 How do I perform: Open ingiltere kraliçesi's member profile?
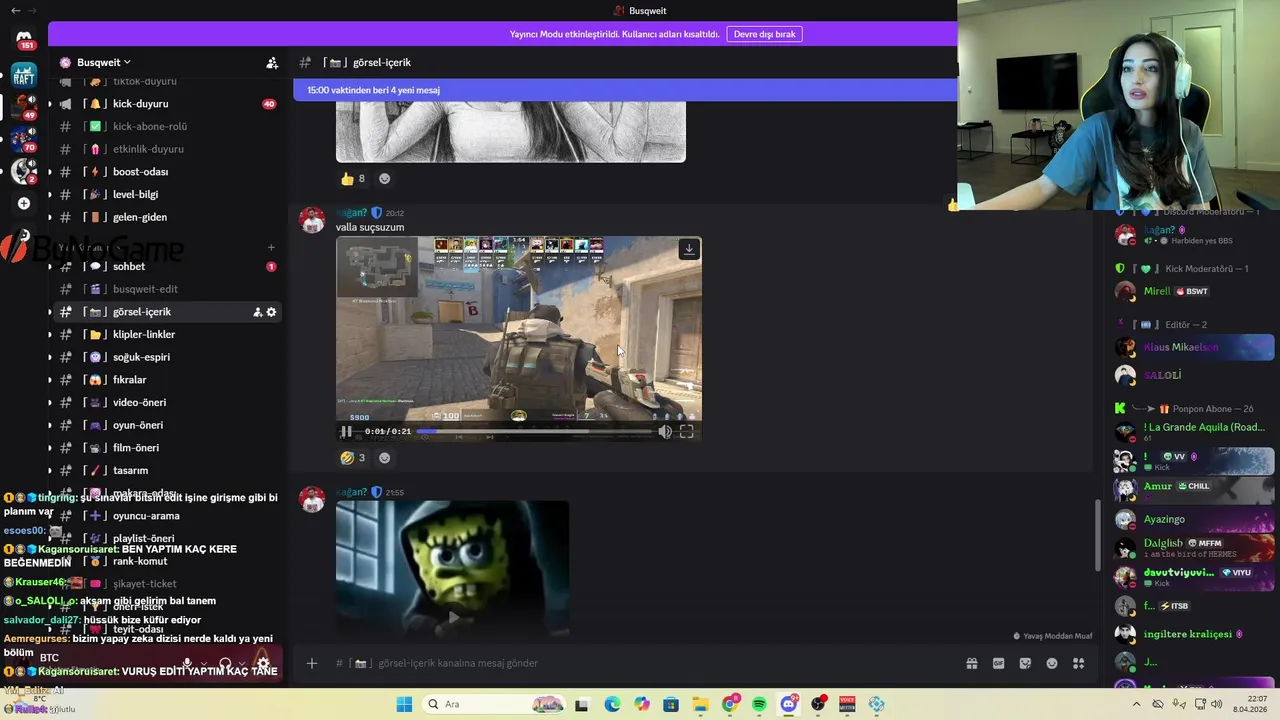[x=1192, y=634]
